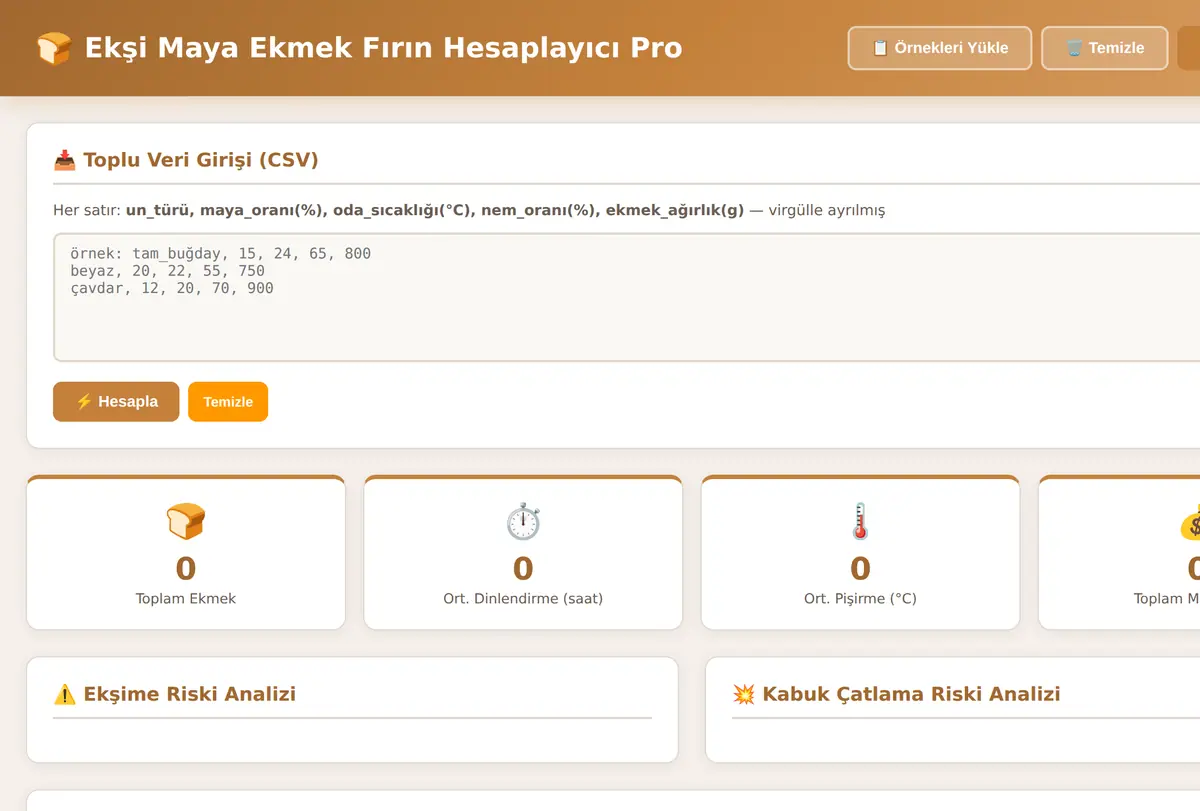Click the bread emoji in the page title
This screenshot has height=811, width=1200.
click(x=54, y=48)
